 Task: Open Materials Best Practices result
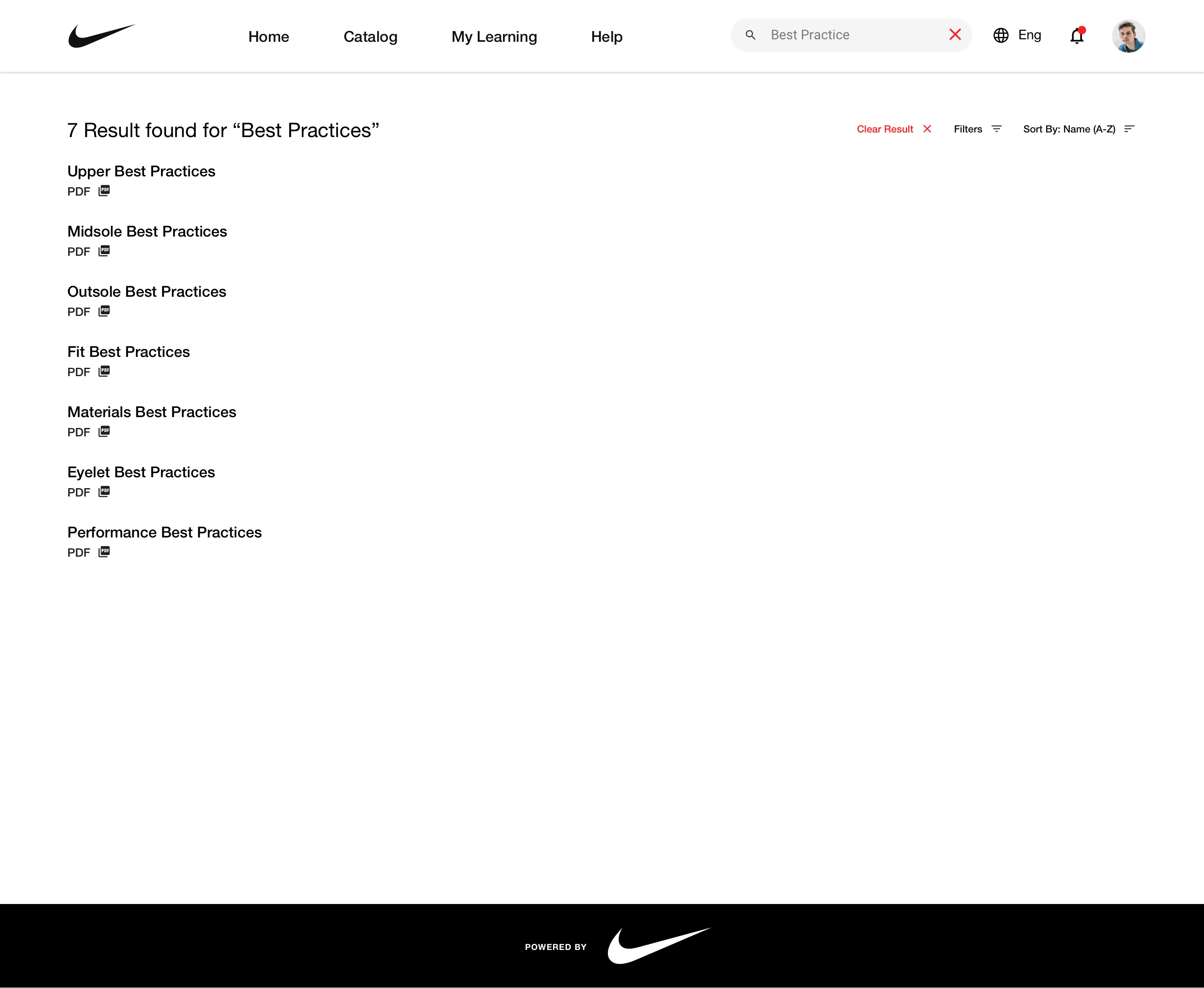tap(151, 412)
